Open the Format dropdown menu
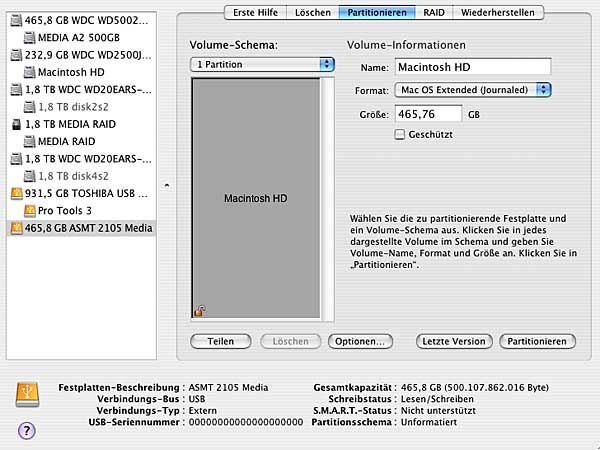The image size is (600, 450). click(473, 90)
